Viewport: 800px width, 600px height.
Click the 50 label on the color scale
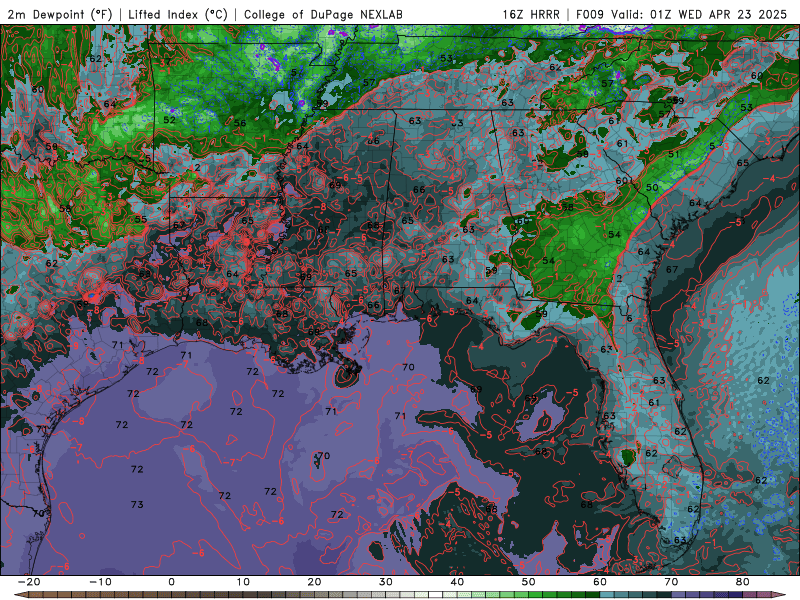[529, 582]
